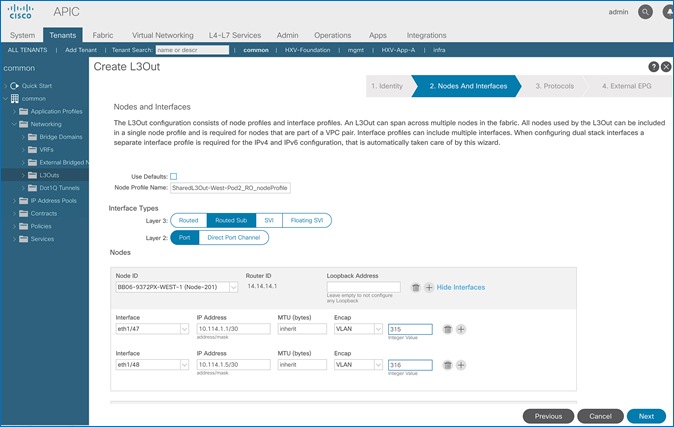The image size is (674, 427).
Task: Click the Tenant Search input field
Action: point(192,50)
